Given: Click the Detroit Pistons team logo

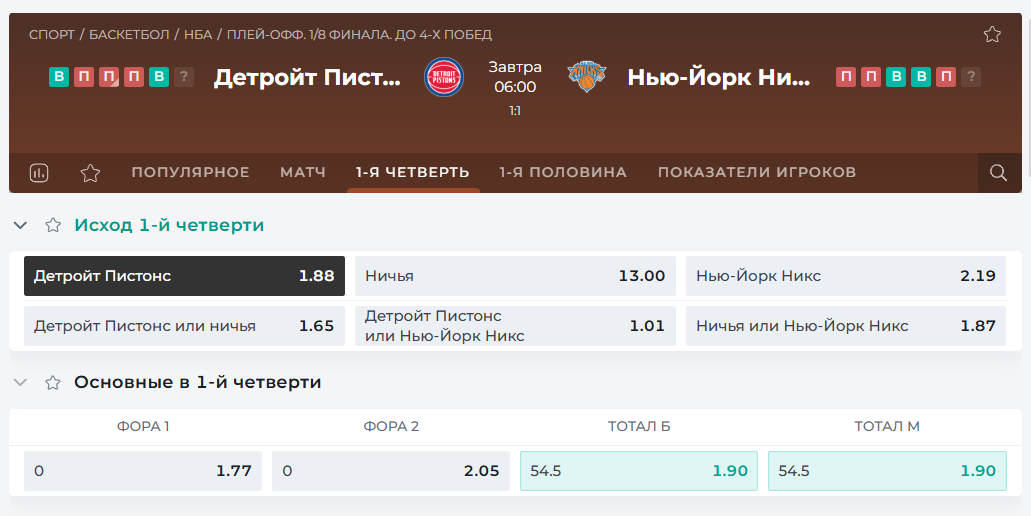Looking at the screenshot, I should point(444,77).
